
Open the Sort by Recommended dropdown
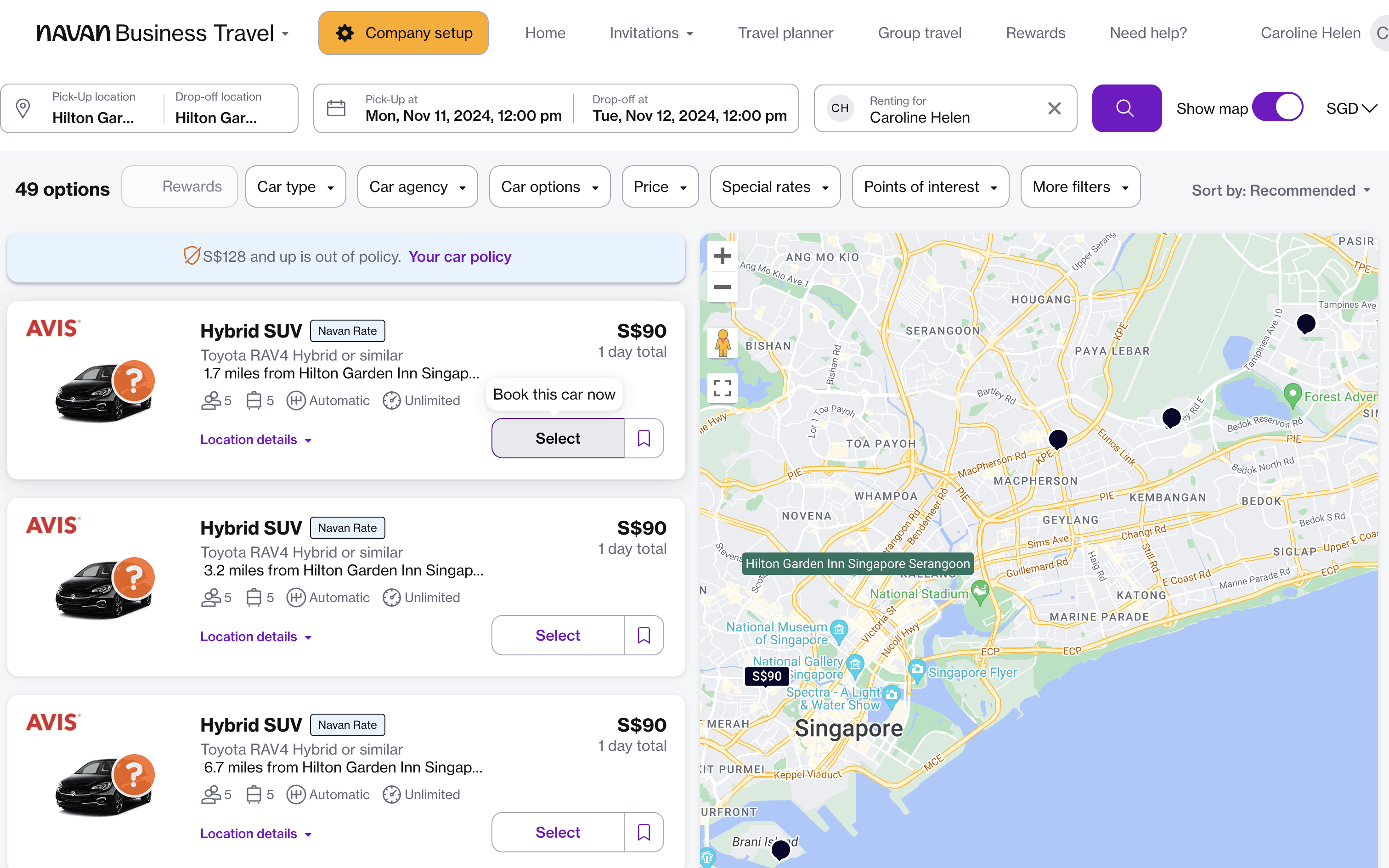[x=1281, y=190]
